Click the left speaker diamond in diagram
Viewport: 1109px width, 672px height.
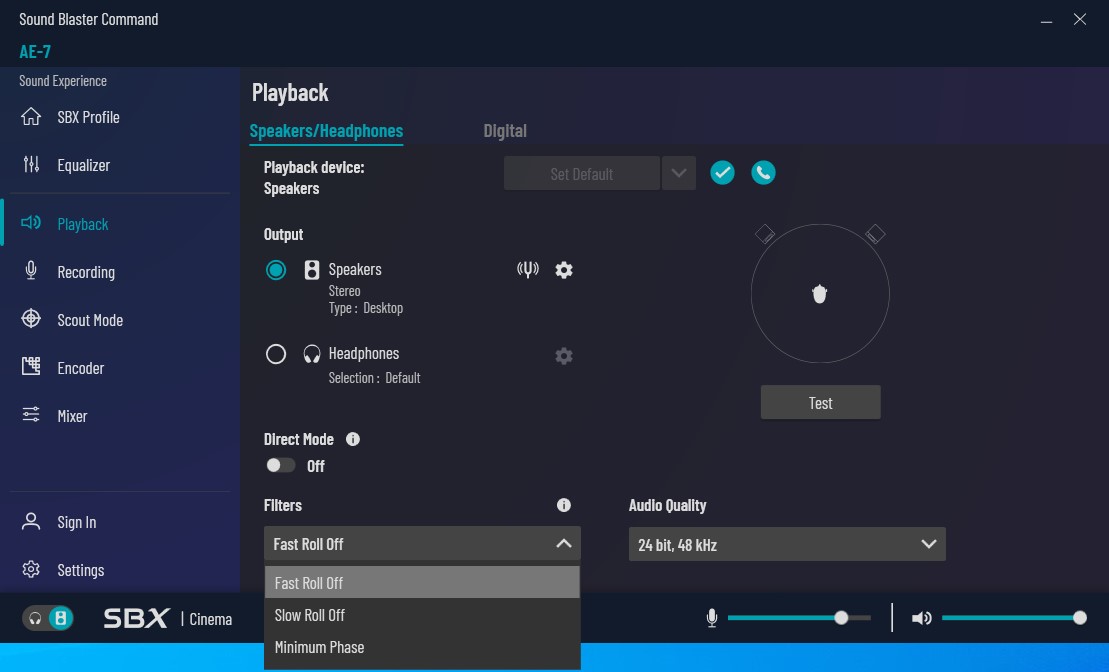[x=765, y=233]
